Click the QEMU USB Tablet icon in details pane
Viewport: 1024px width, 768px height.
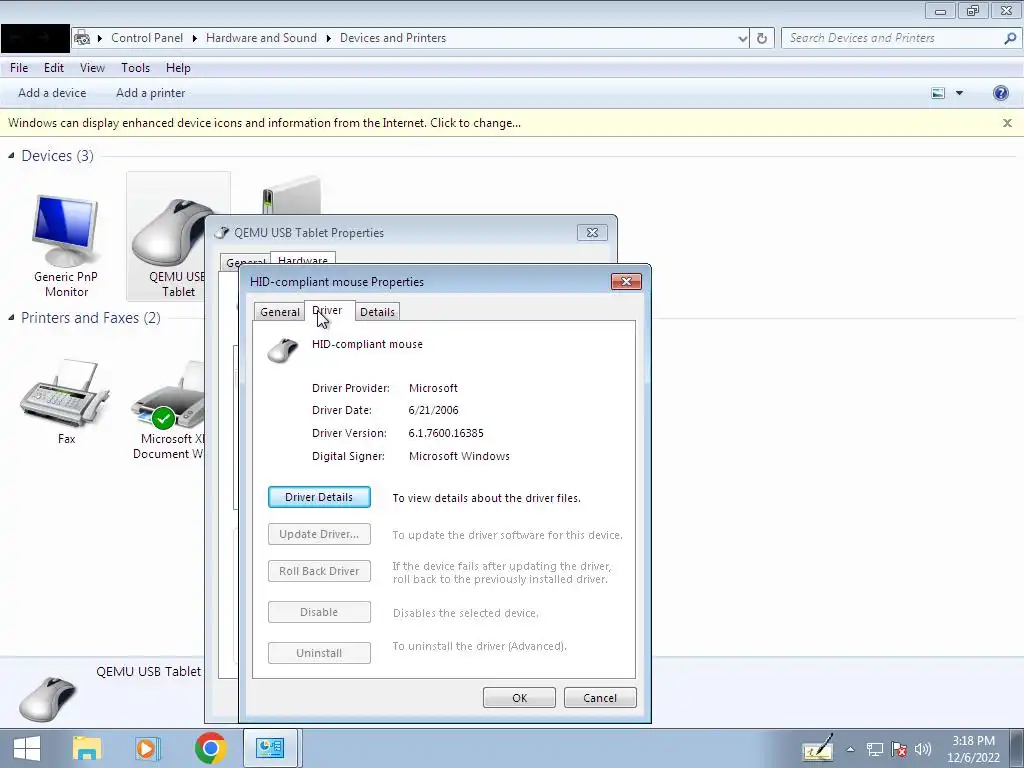[x=48, y=699]
